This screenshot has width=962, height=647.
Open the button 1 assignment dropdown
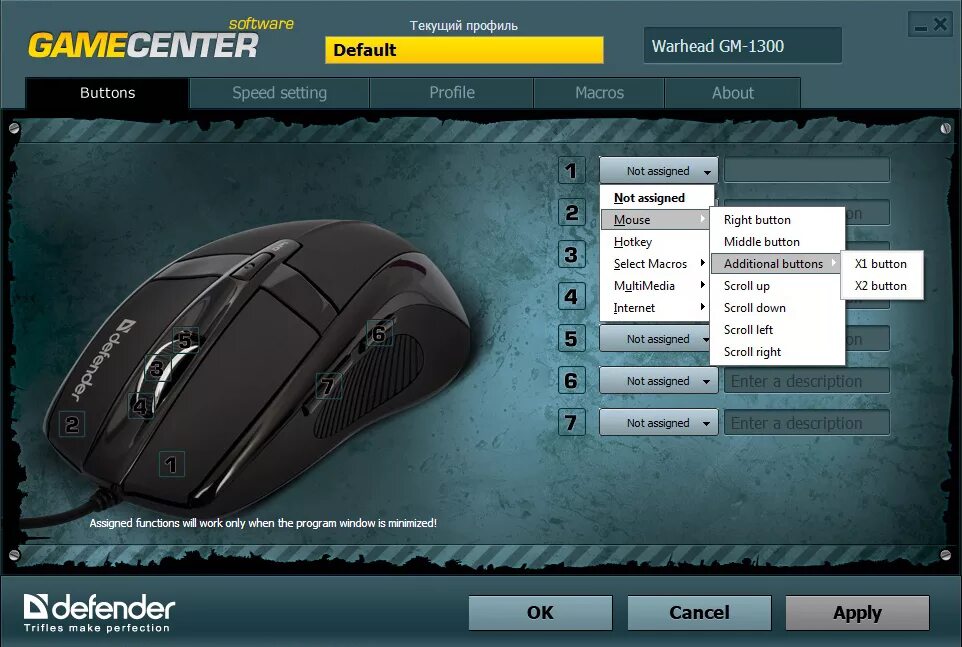658,170
